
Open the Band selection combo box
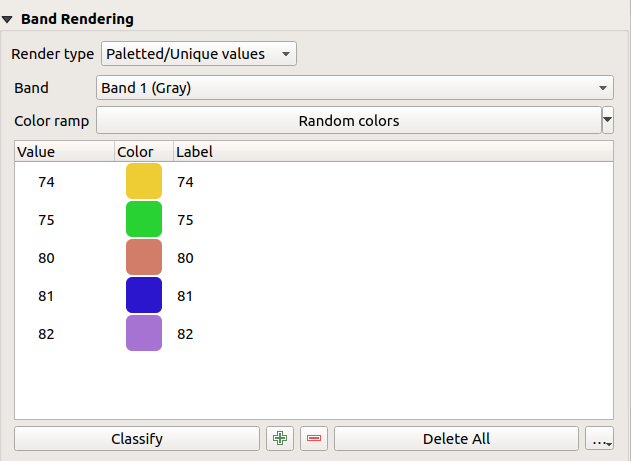(x=355, y=88)
